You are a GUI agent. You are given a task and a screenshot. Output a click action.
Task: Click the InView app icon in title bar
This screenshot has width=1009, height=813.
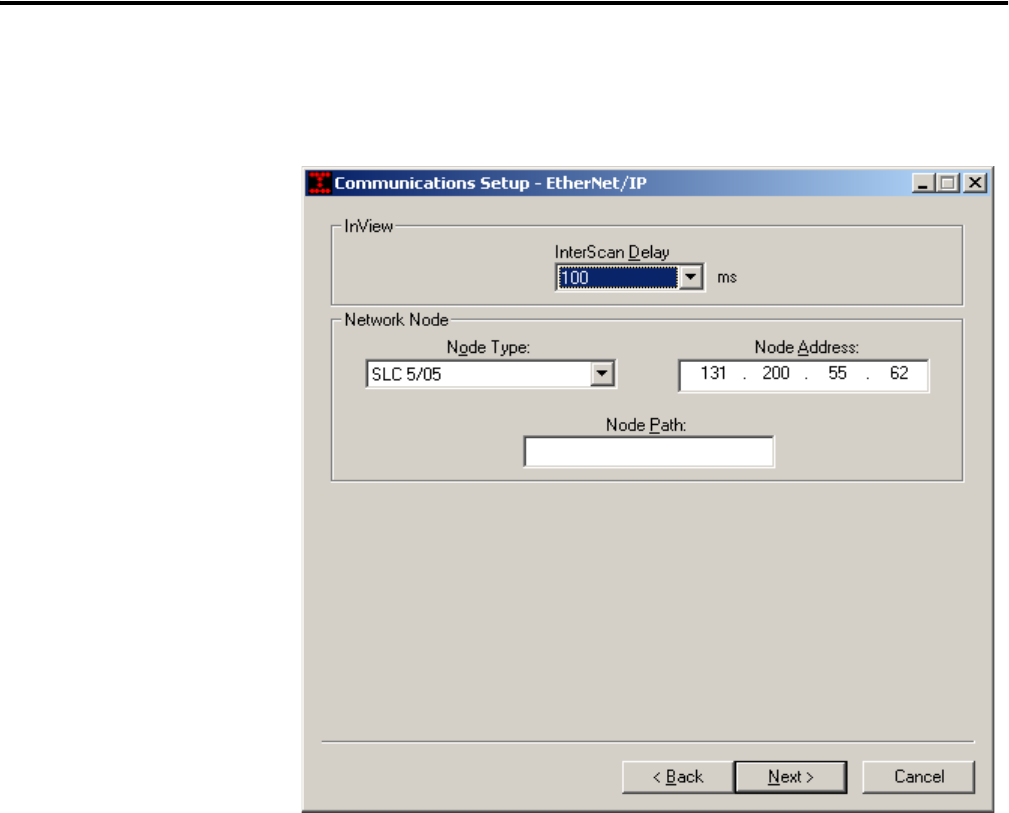[x=319, y=183]
